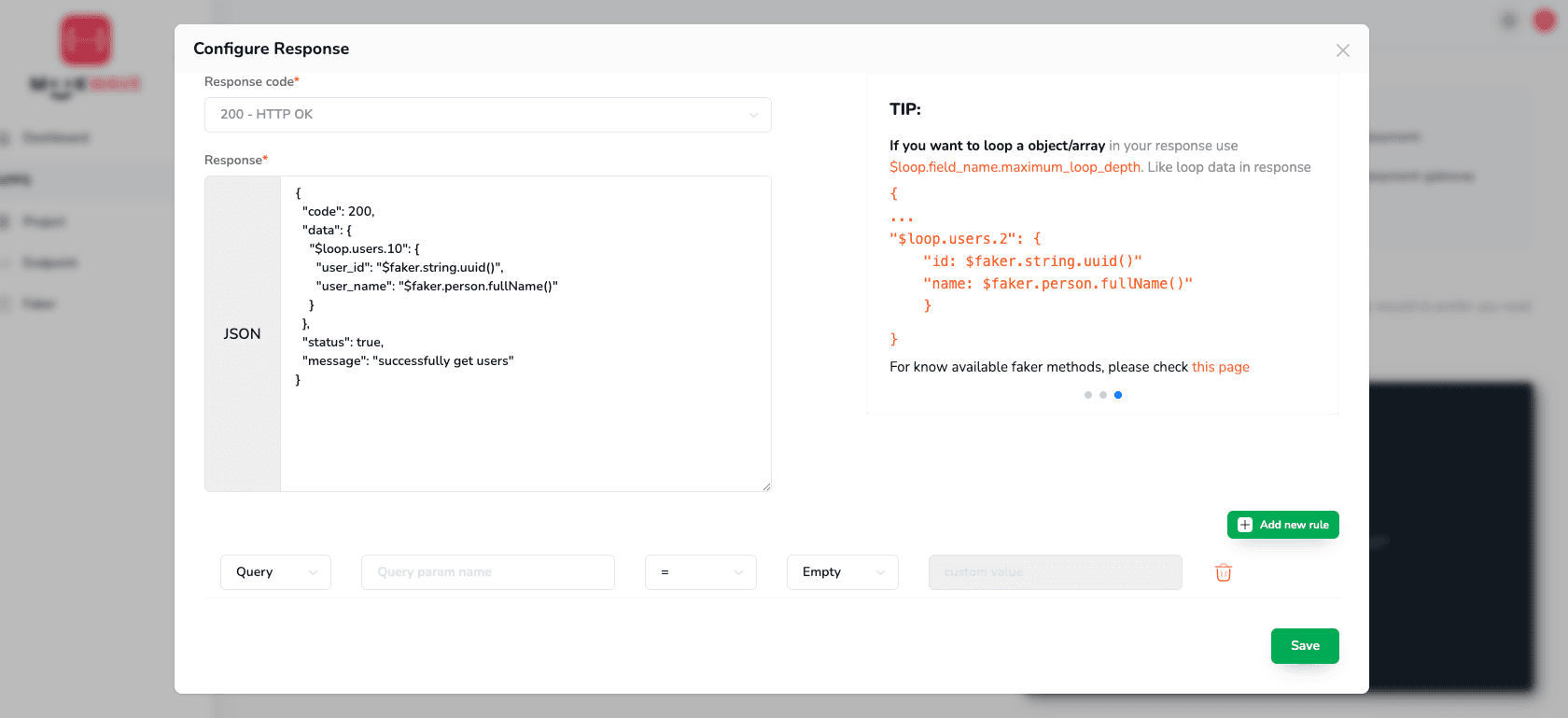Show the second tip slide dot
1568x718 pixels.
pos(1103,395)
